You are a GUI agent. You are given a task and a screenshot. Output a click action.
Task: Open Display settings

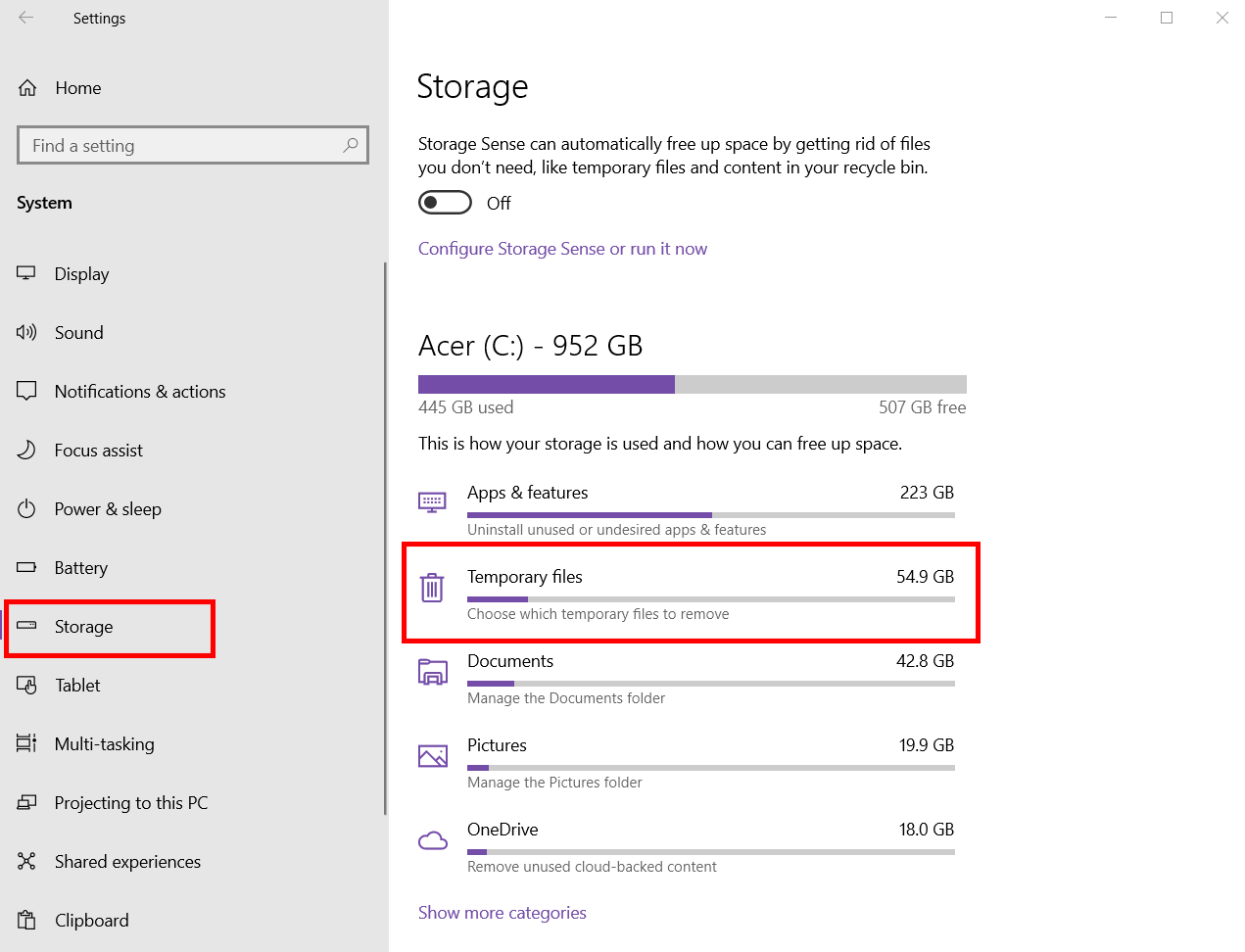(194, 274)
